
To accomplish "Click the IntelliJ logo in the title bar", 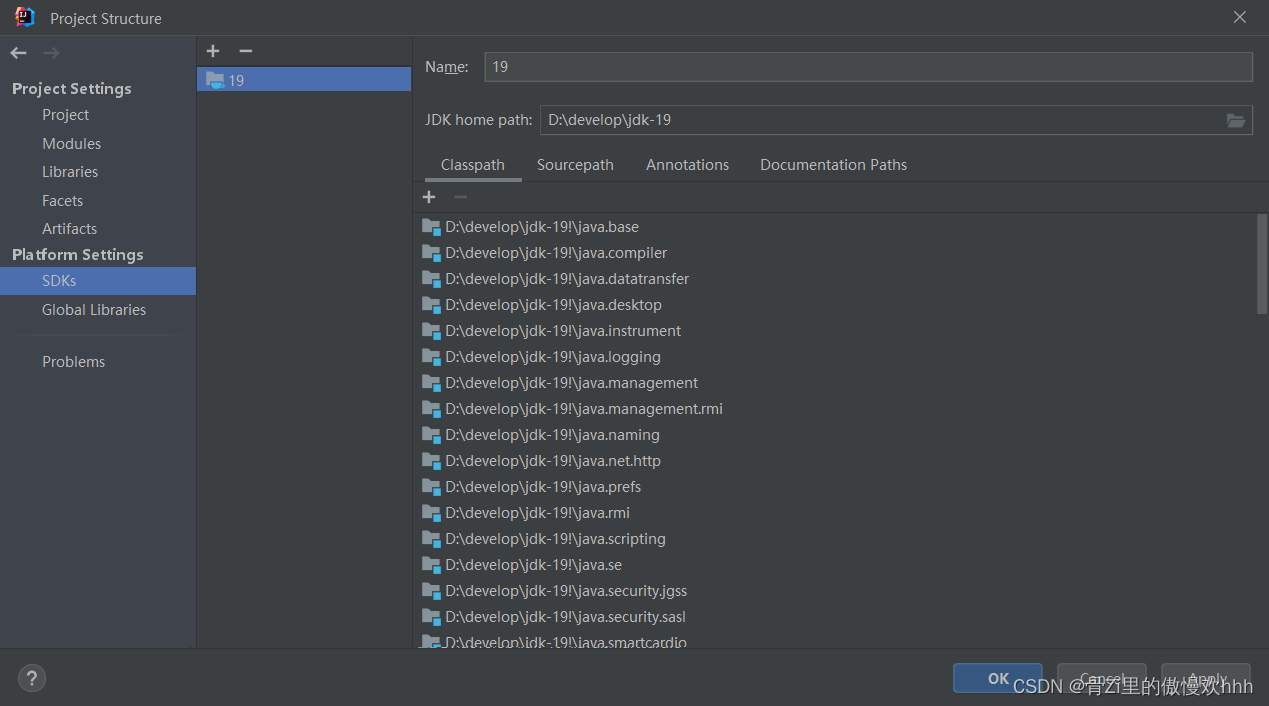I will point(25,17).
